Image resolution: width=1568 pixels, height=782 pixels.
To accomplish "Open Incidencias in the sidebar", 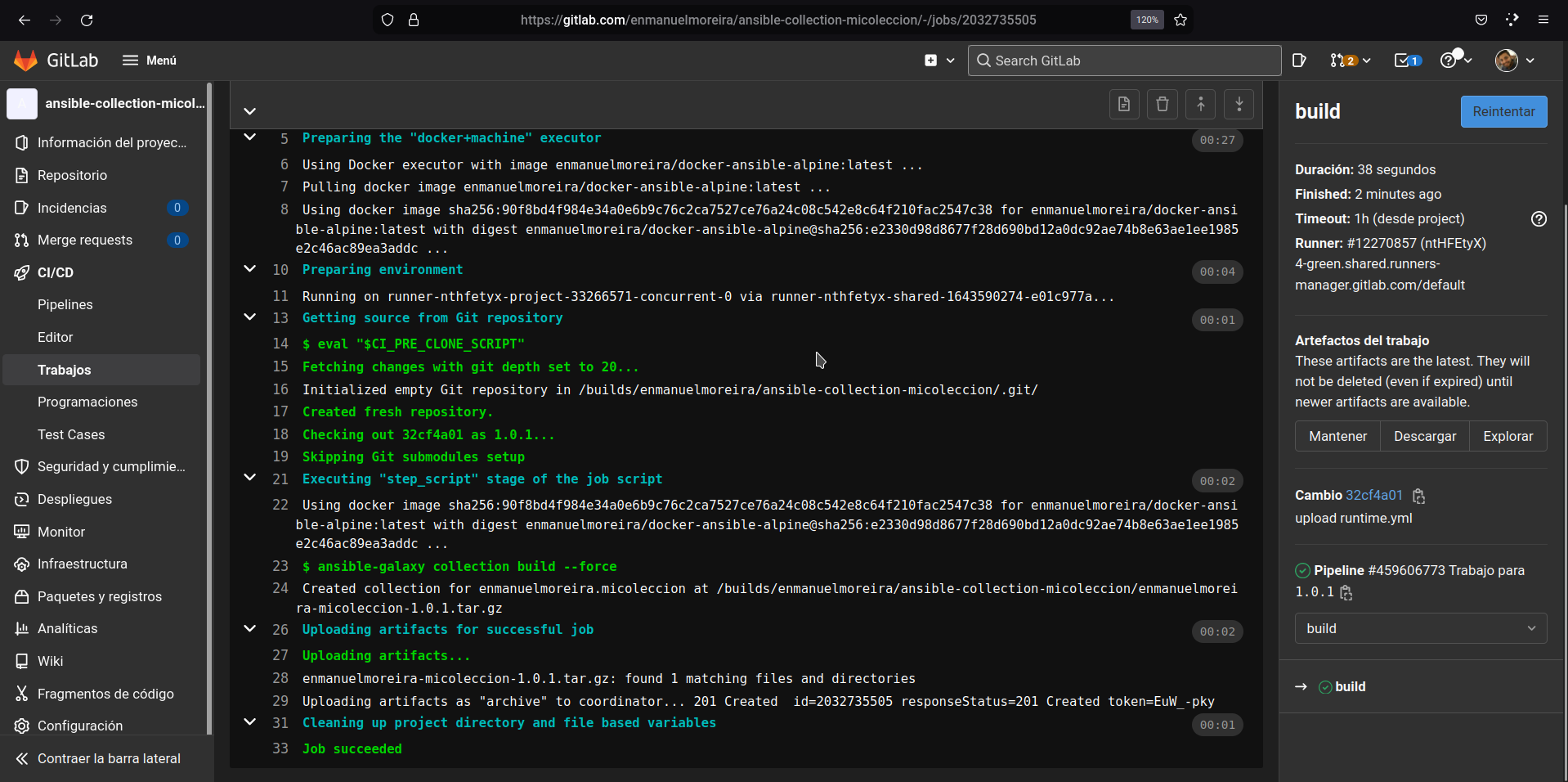I will tap(101, 208).
